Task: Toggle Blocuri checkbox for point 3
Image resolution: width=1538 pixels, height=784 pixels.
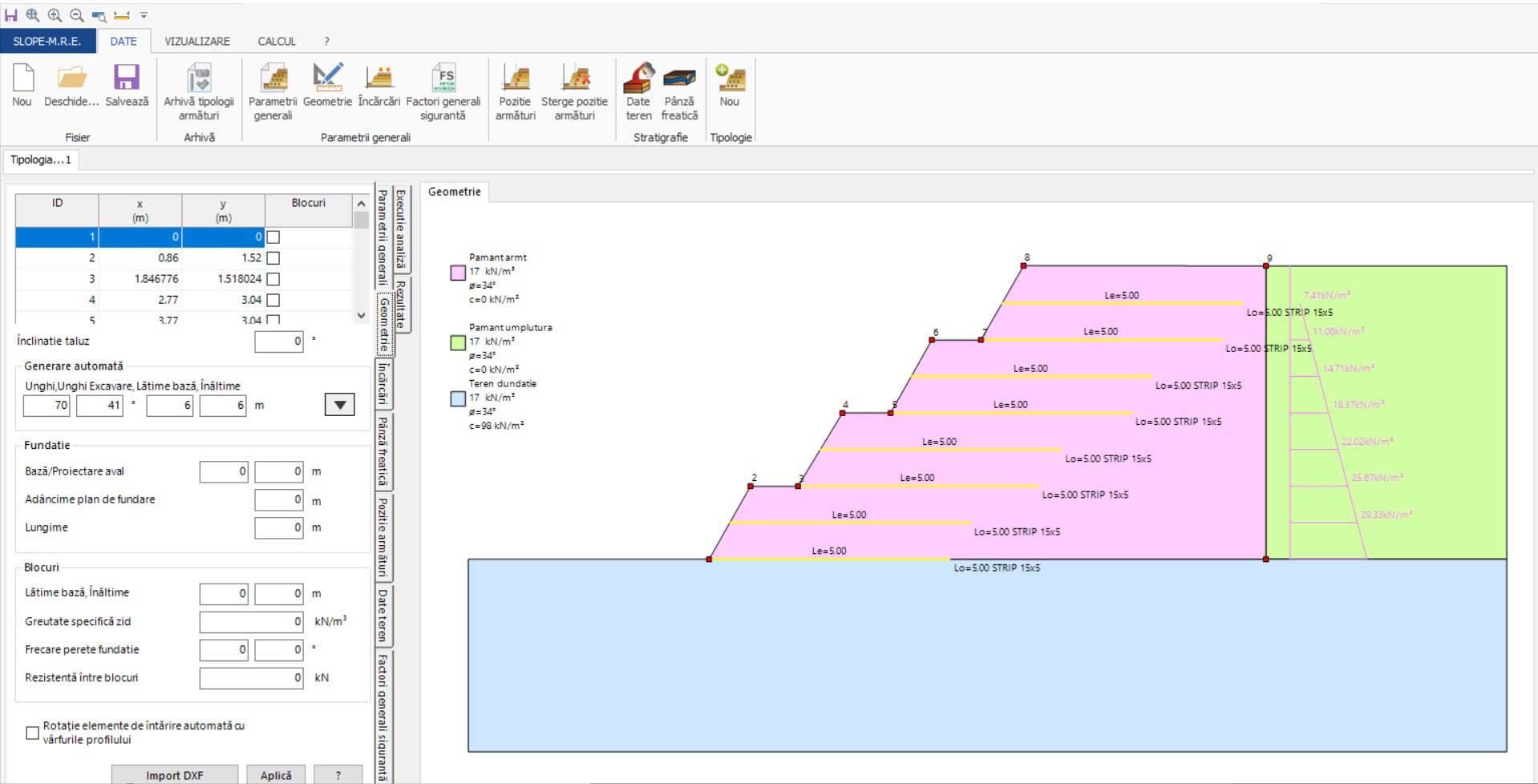Action: click(273, 279)
